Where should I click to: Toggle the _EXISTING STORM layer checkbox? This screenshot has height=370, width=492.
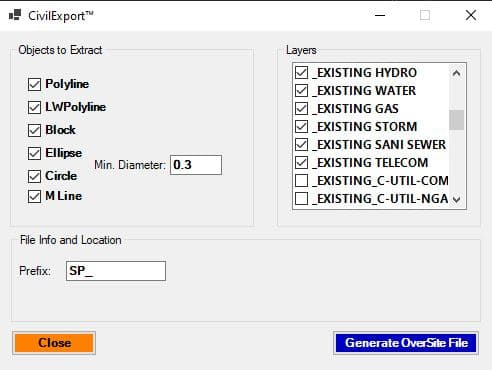click(302, 127)
